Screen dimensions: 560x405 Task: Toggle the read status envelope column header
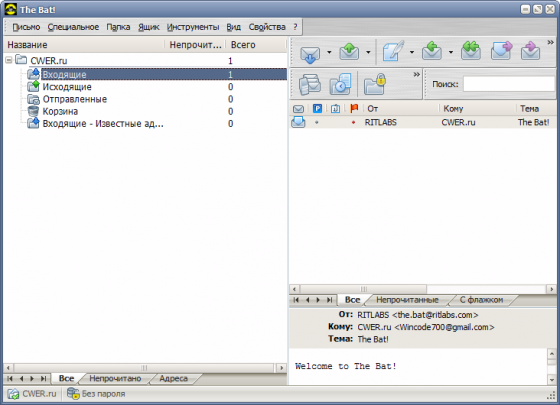298,109
